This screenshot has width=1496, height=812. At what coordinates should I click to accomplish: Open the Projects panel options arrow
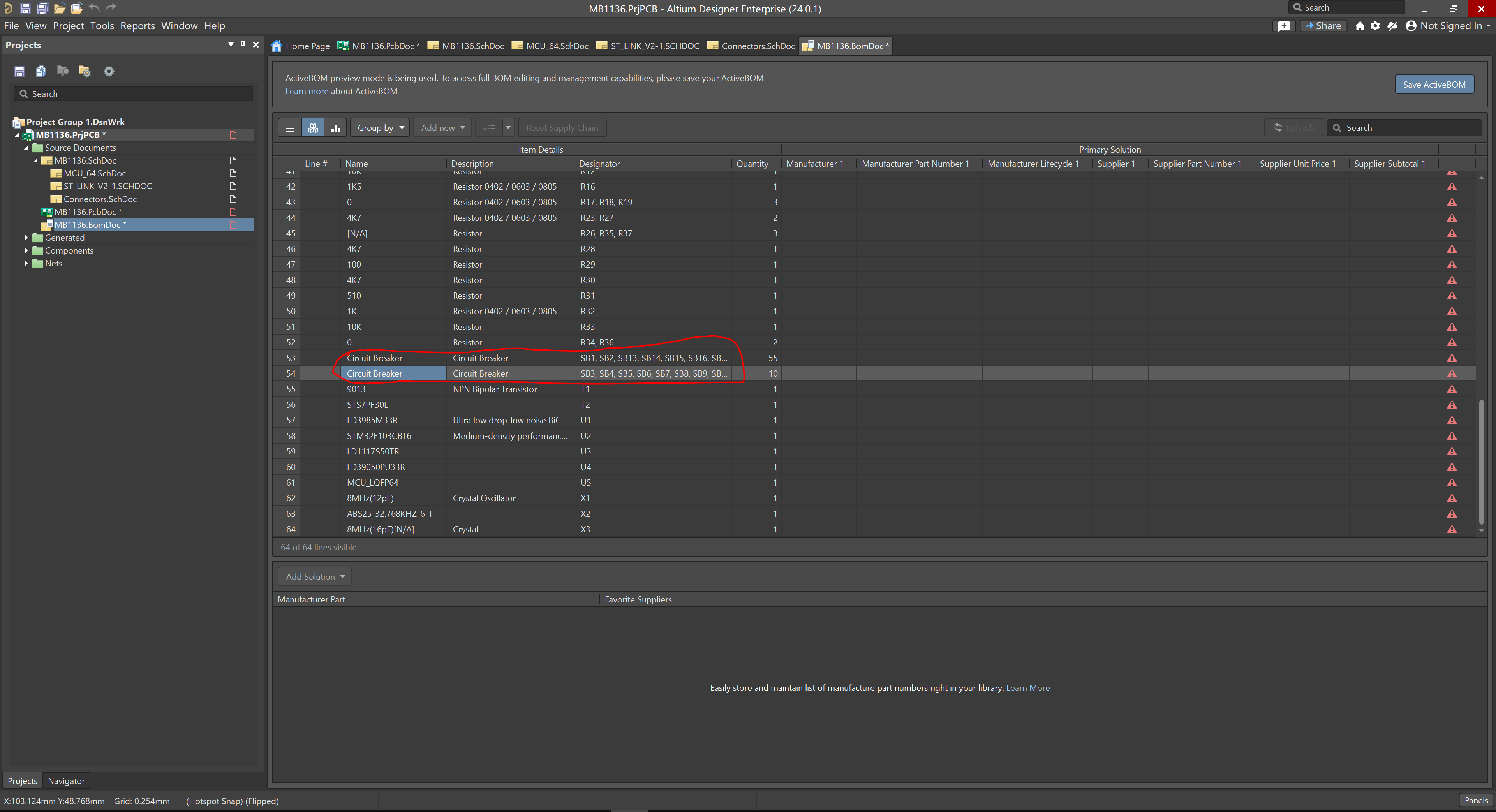point(231,44)
